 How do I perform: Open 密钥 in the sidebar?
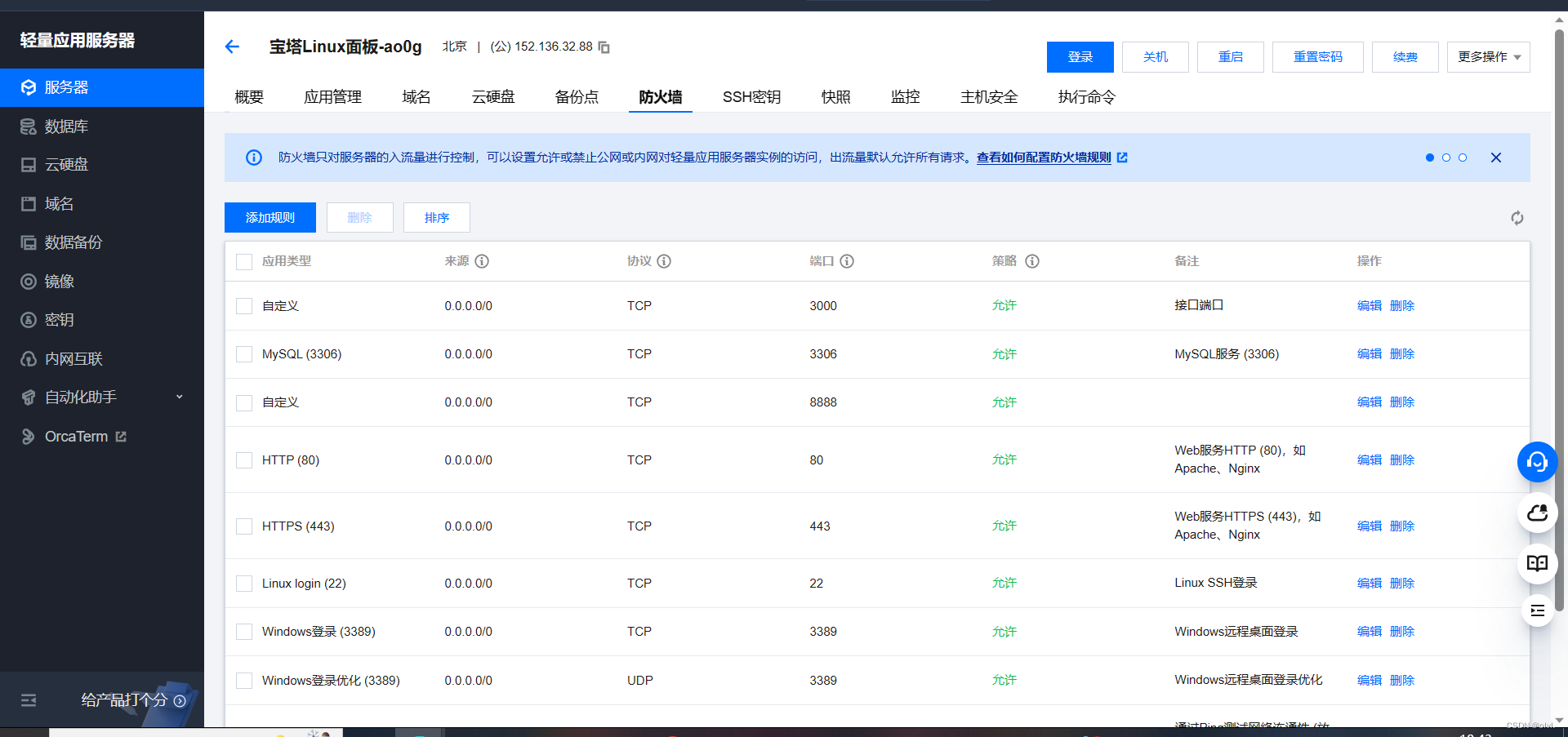pyautogui.click(x=102, y=320)
